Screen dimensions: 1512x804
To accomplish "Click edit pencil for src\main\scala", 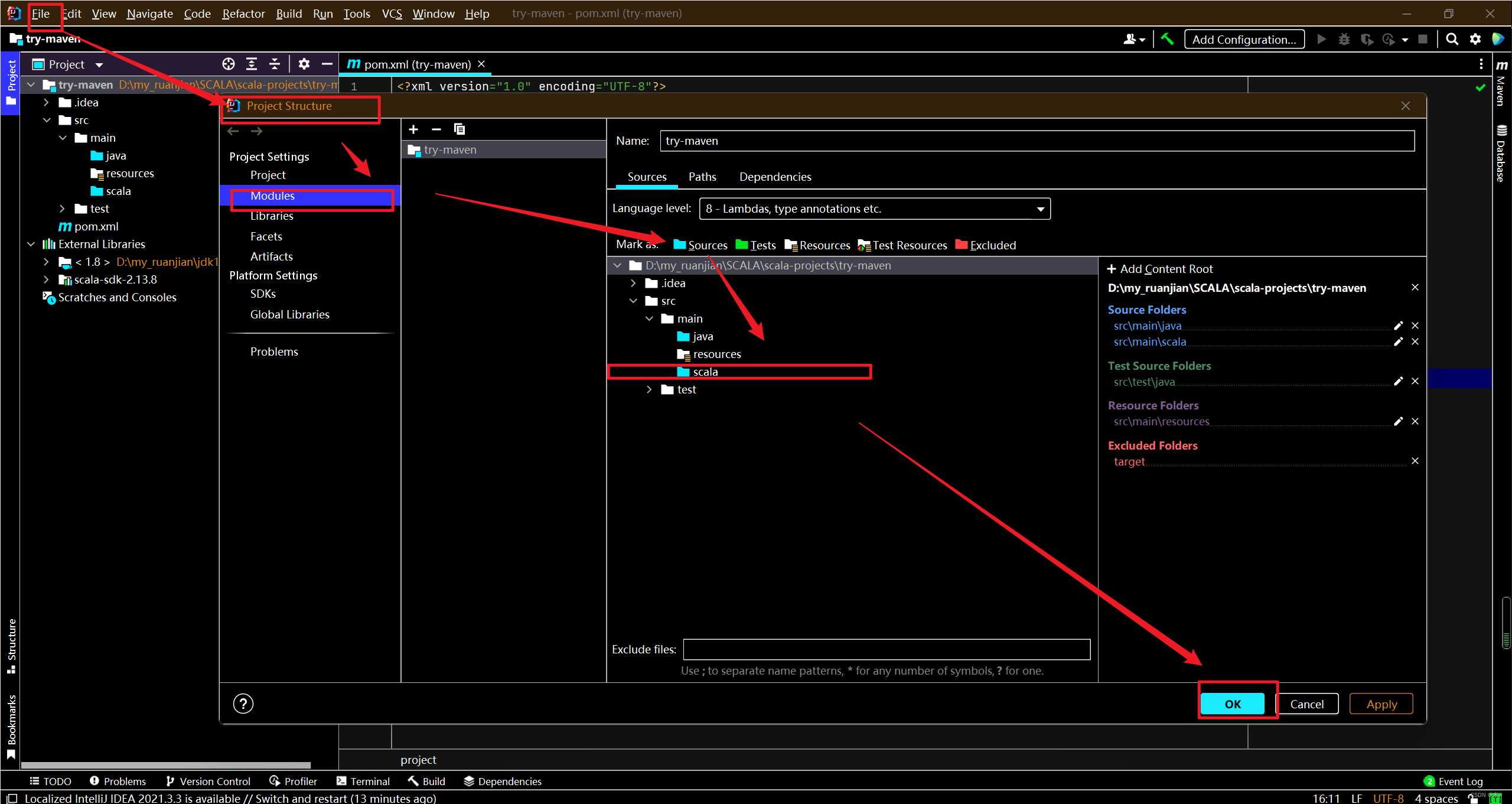I will pos(1398,341).
